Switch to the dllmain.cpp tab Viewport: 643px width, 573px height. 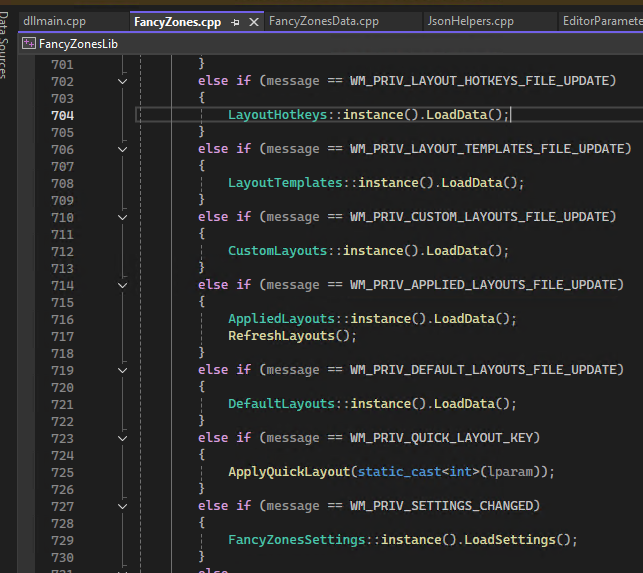point(54,21)
